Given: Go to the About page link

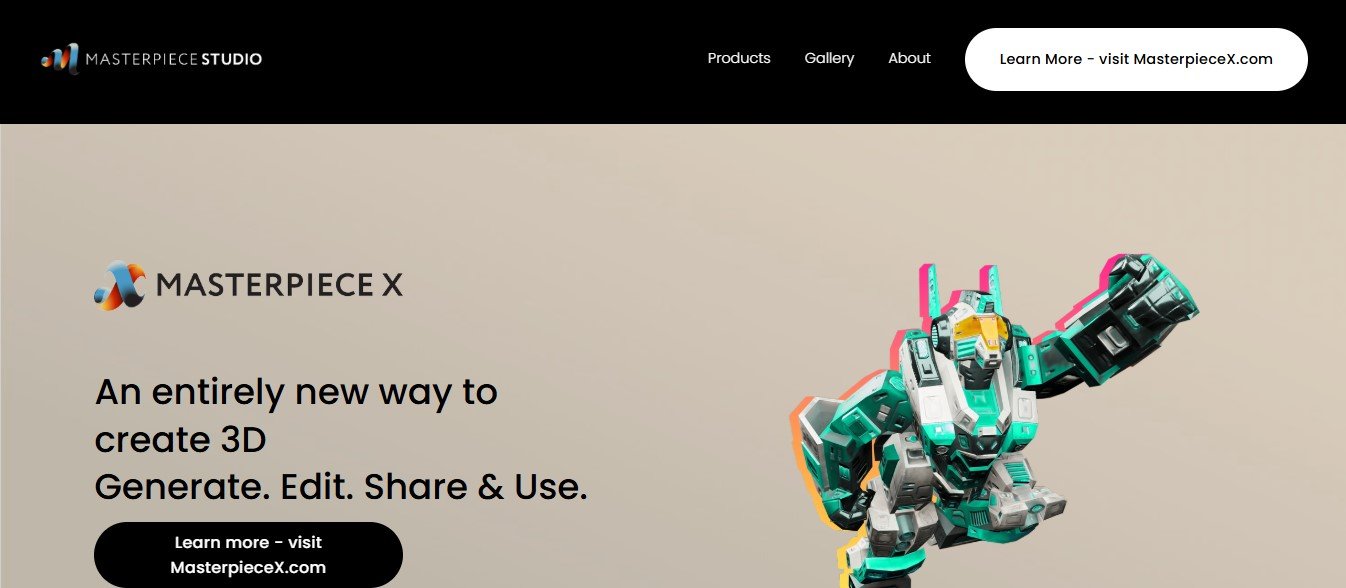Looking at the screenshot, I should pyautogui.click(x=909, y=58).
